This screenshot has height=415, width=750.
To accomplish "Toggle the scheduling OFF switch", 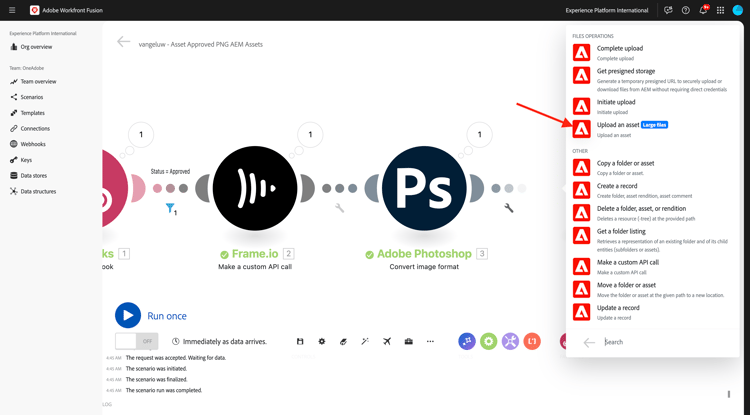I will pos(137,341).
